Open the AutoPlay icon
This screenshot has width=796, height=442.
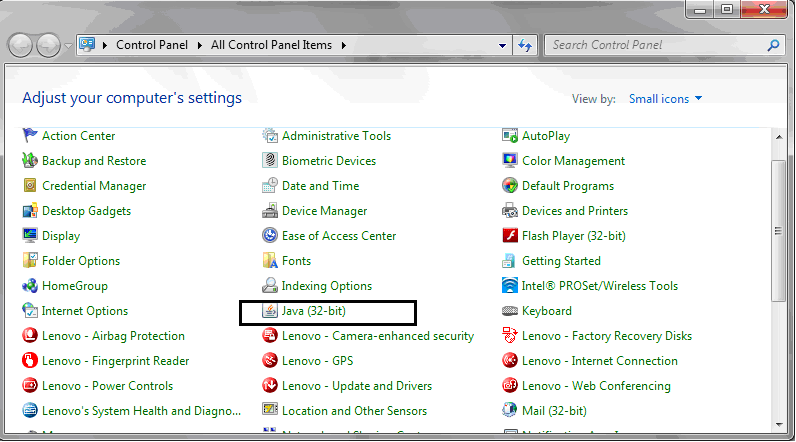pos(510,135)
